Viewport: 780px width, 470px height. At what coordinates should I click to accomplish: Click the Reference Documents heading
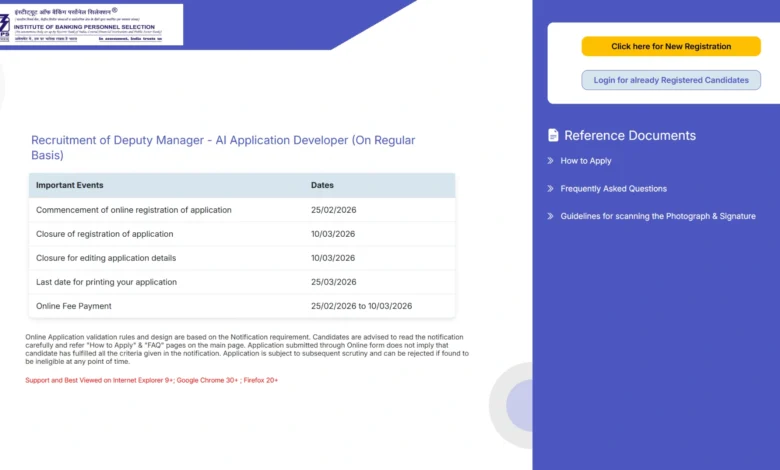(630, 135)
